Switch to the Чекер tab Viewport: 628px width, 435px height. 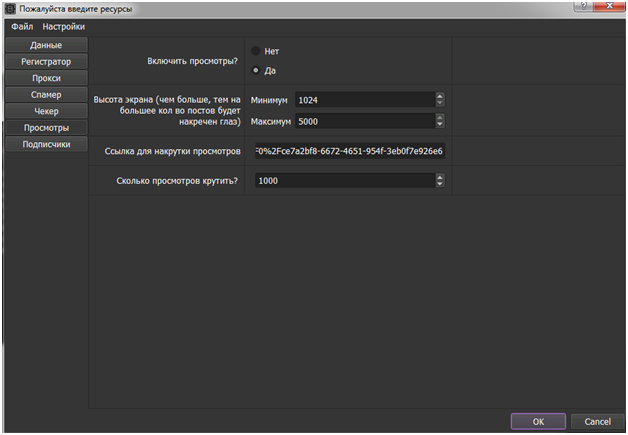(x=45, y=111)
